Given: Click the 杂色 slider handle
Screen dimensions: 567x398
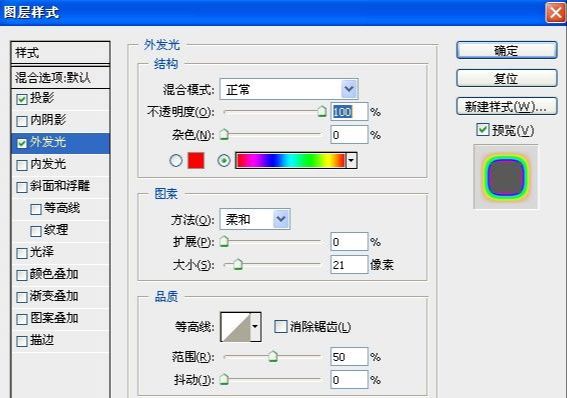Looking at the screenshot, I should pyautogui.click(x=224, y=134).
